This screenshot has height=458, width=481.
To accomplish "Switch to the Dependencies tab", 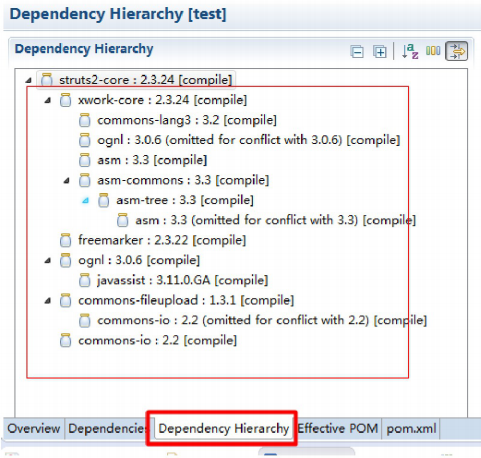I will [107, 428].
